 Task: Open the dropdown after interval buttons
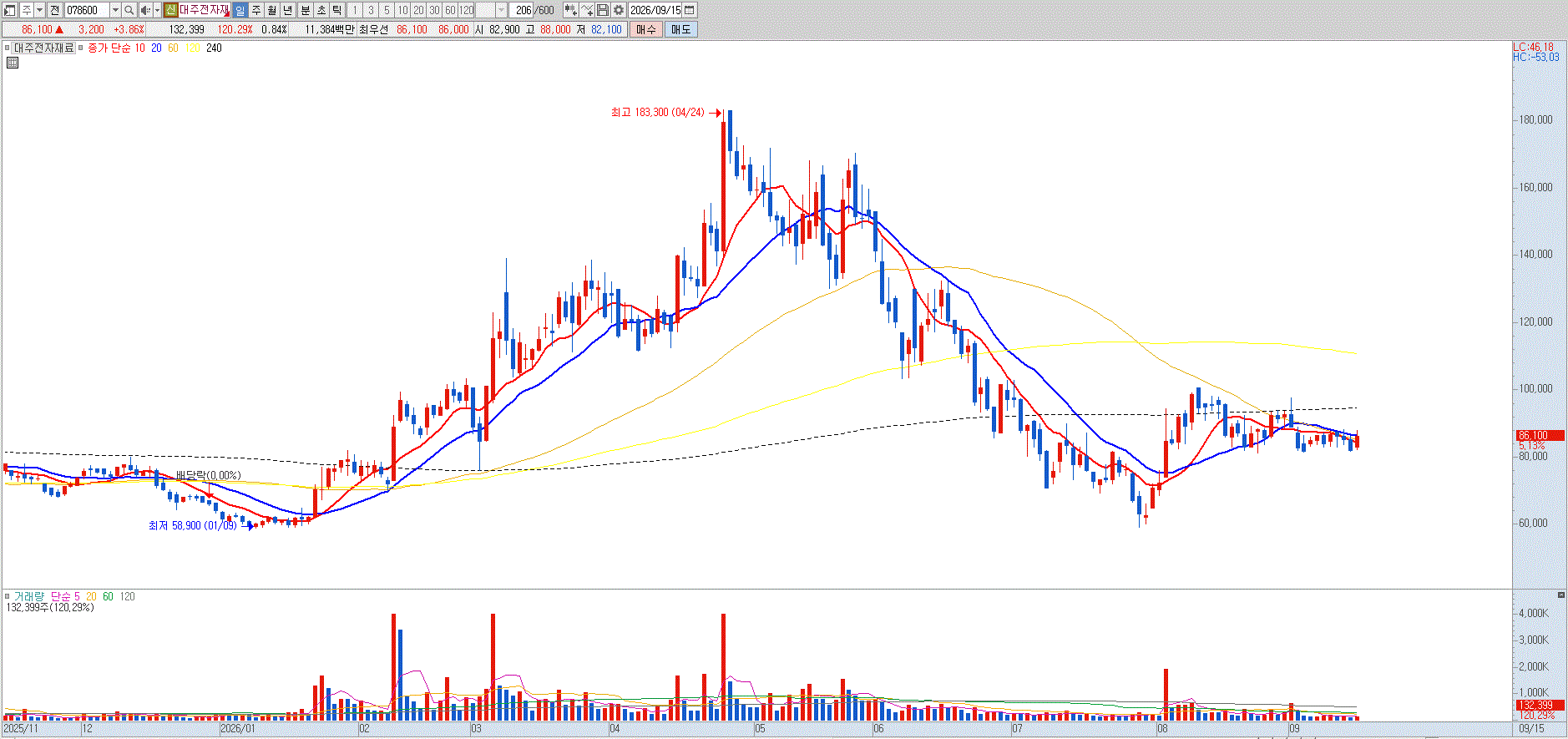click(x=501, y=10)
